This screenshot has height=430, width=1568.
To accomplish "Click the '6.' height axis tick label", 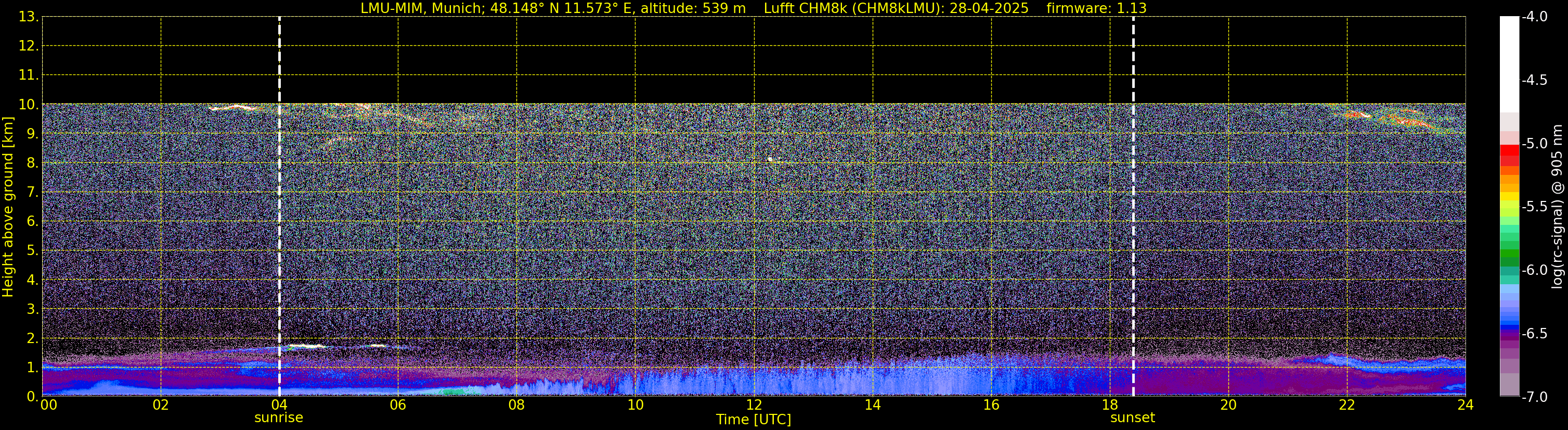I will coord(33,221).
